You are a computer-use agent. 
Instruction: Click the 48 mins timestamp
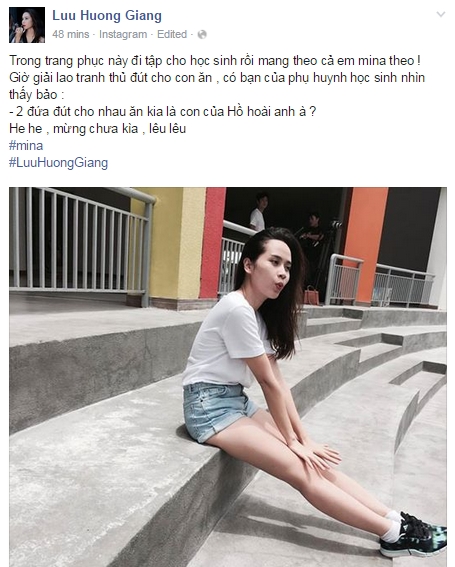pos(71,34)
